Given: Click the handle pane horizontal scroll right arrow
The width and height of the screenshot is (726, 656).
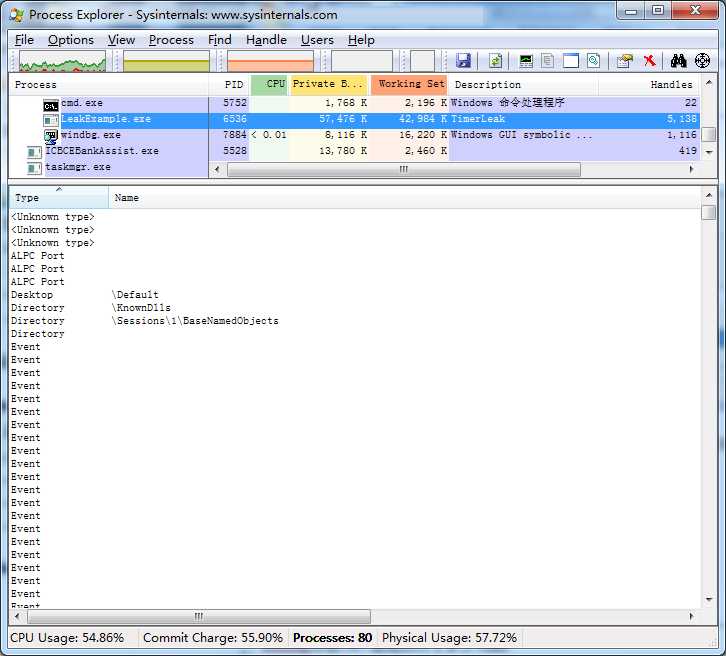Looking at the screenshot, I should (691, 617).
